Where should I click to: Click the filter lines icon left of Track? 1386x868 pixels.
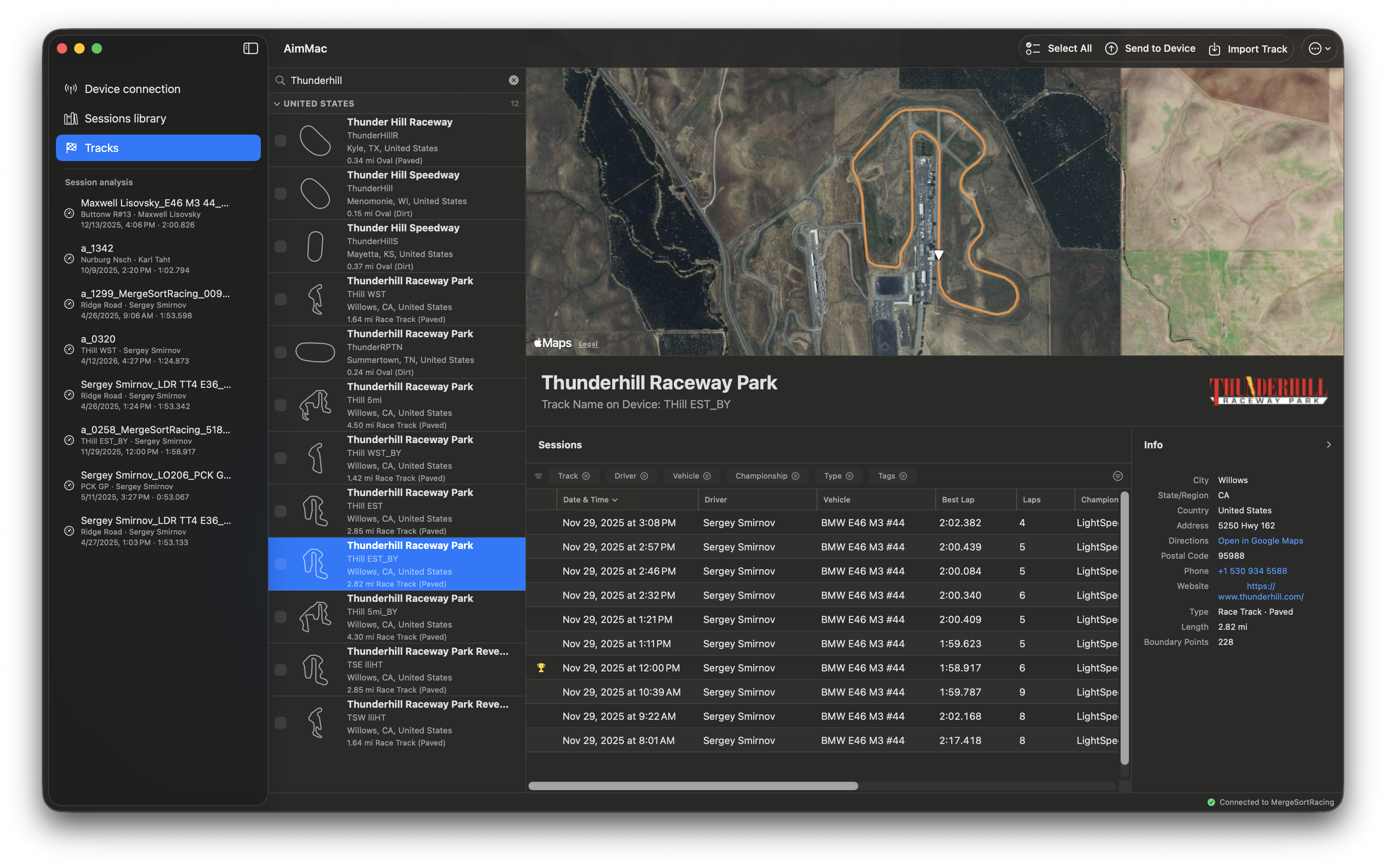pyautogui.click(x=538, y=476)
